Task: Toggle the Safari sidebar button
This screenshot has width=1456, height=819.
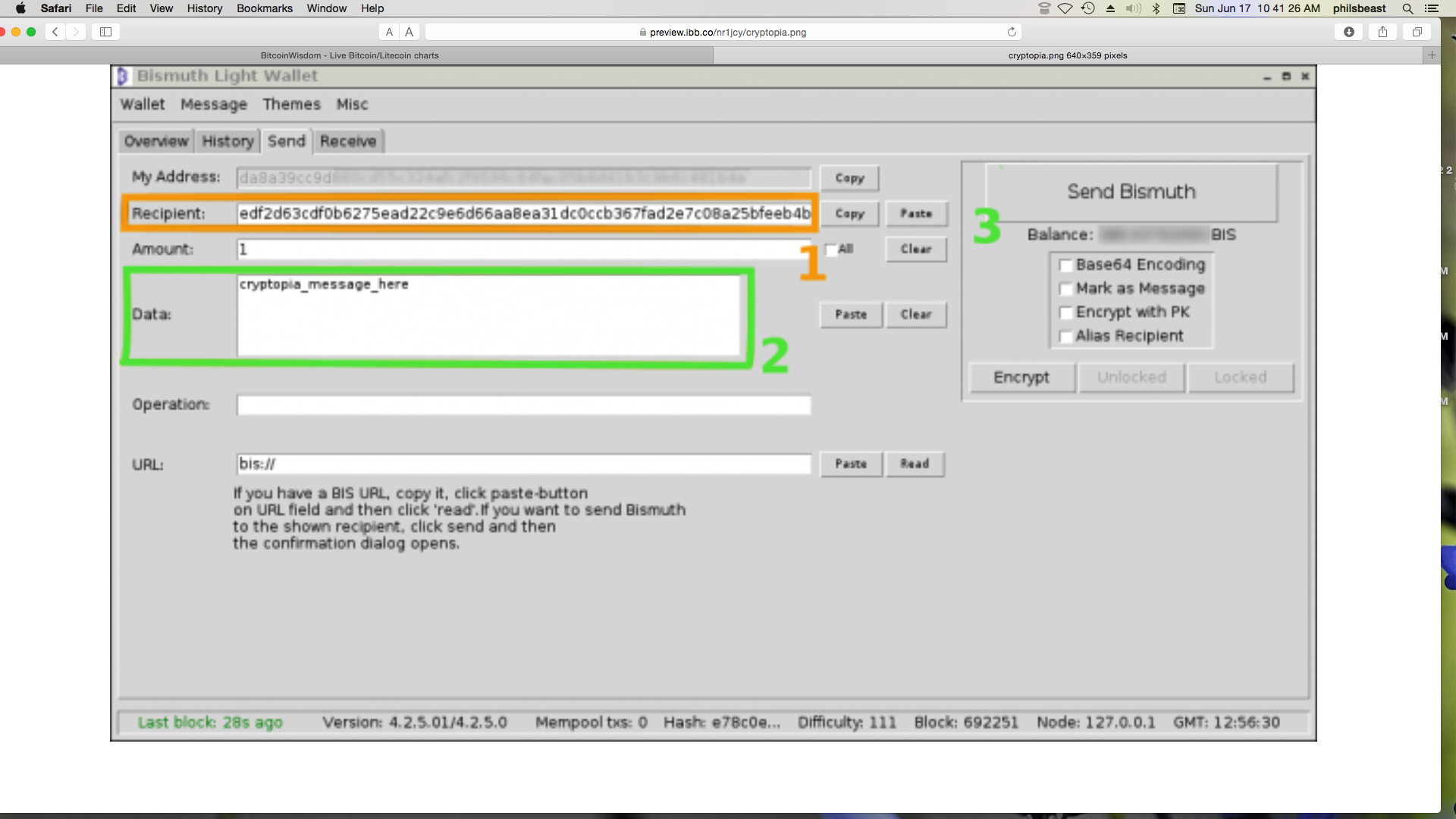Action: click(105, 32)
